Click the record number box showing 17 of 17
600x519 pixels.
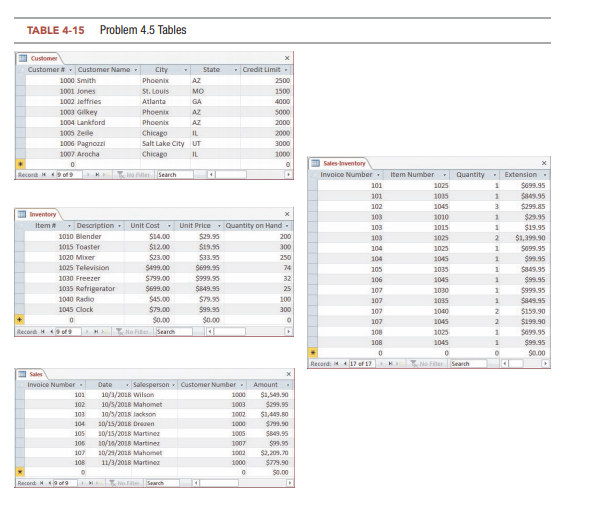click(362, 364)
